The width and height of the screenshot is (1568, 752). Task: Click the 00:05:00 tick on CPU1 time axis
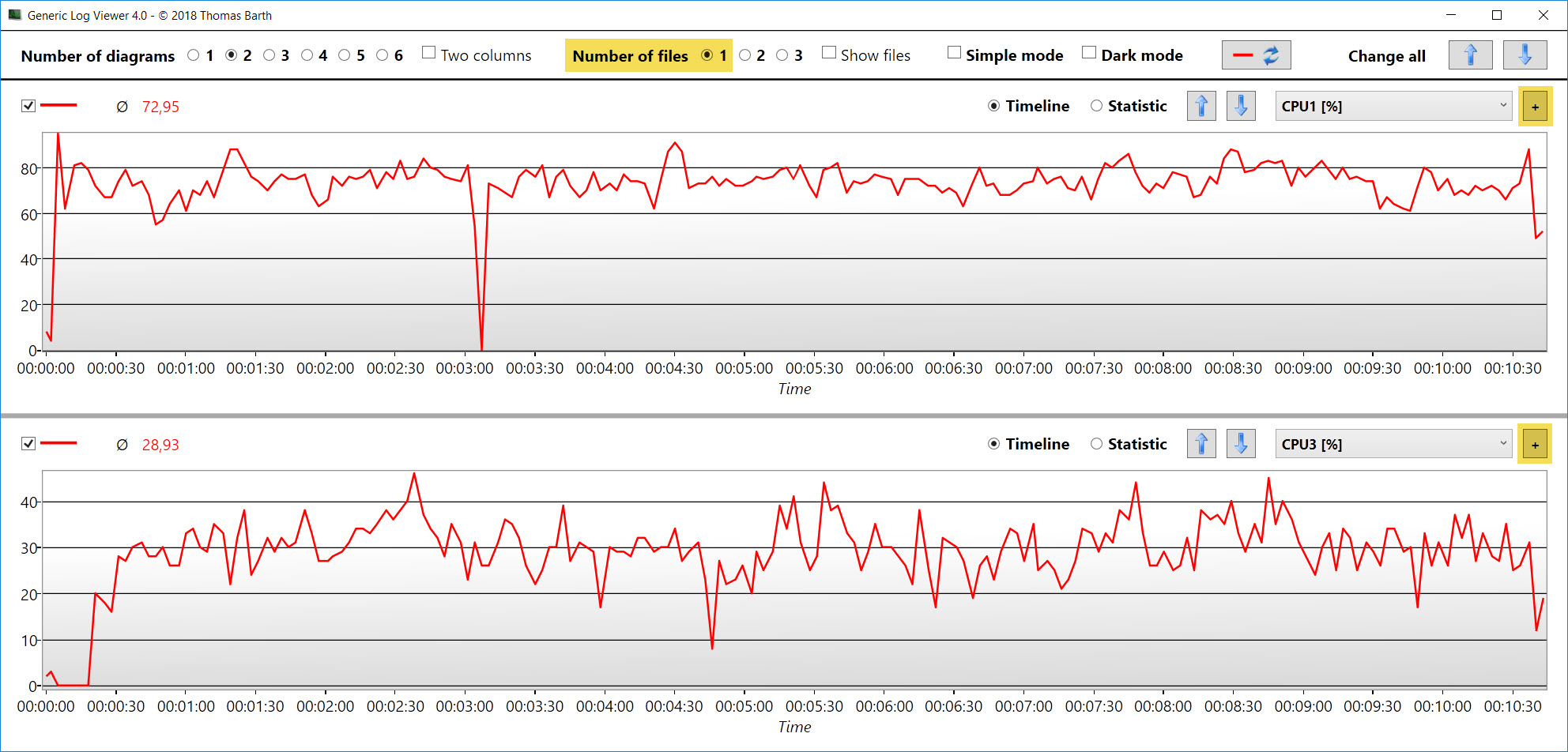[744, 368]
